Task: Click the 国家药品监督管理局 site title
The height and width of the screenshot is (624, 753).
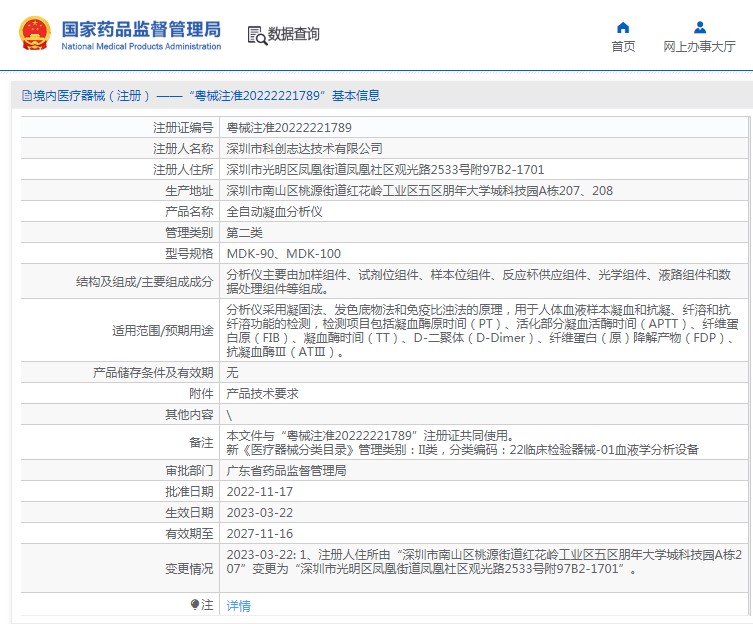Action: (141, 29)
